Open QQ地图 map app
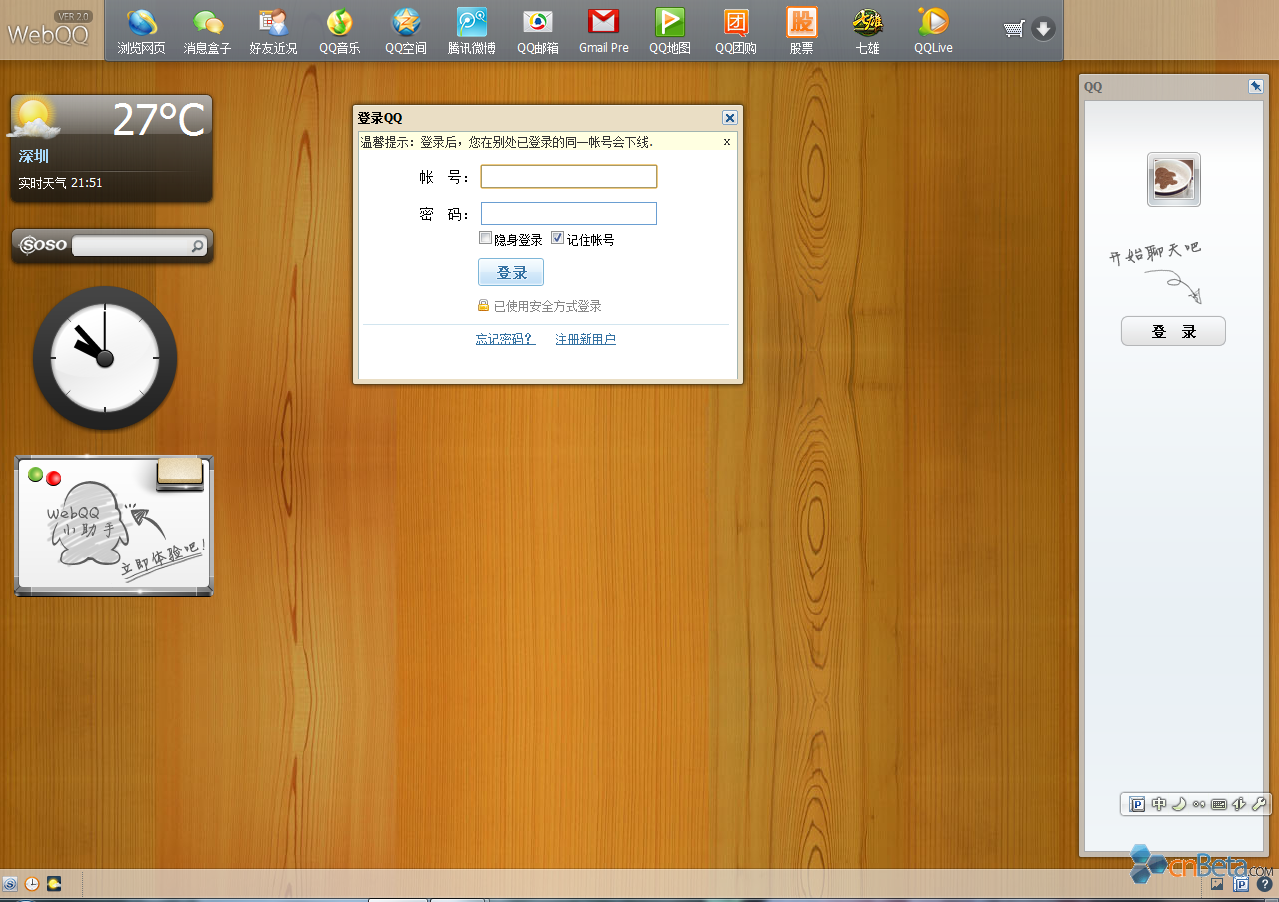Image resolution: width=1279 pixels, height=902 pixels. pos(670,30)
